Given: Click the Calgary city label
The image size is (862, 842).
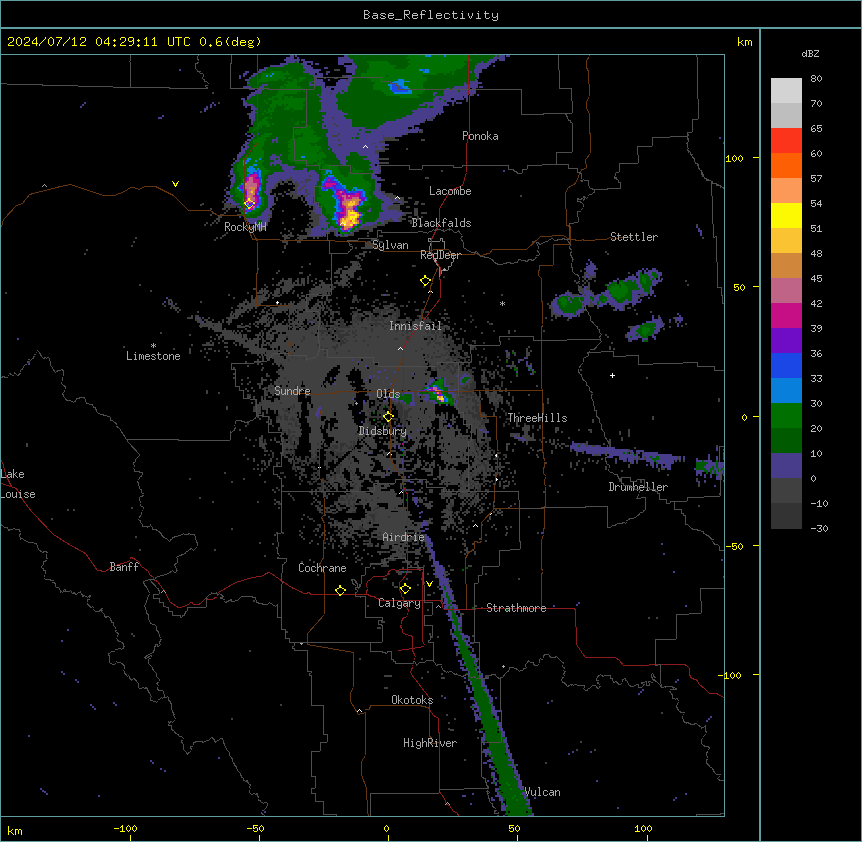Looking at the screenshot, I should [x=399, y=603].
